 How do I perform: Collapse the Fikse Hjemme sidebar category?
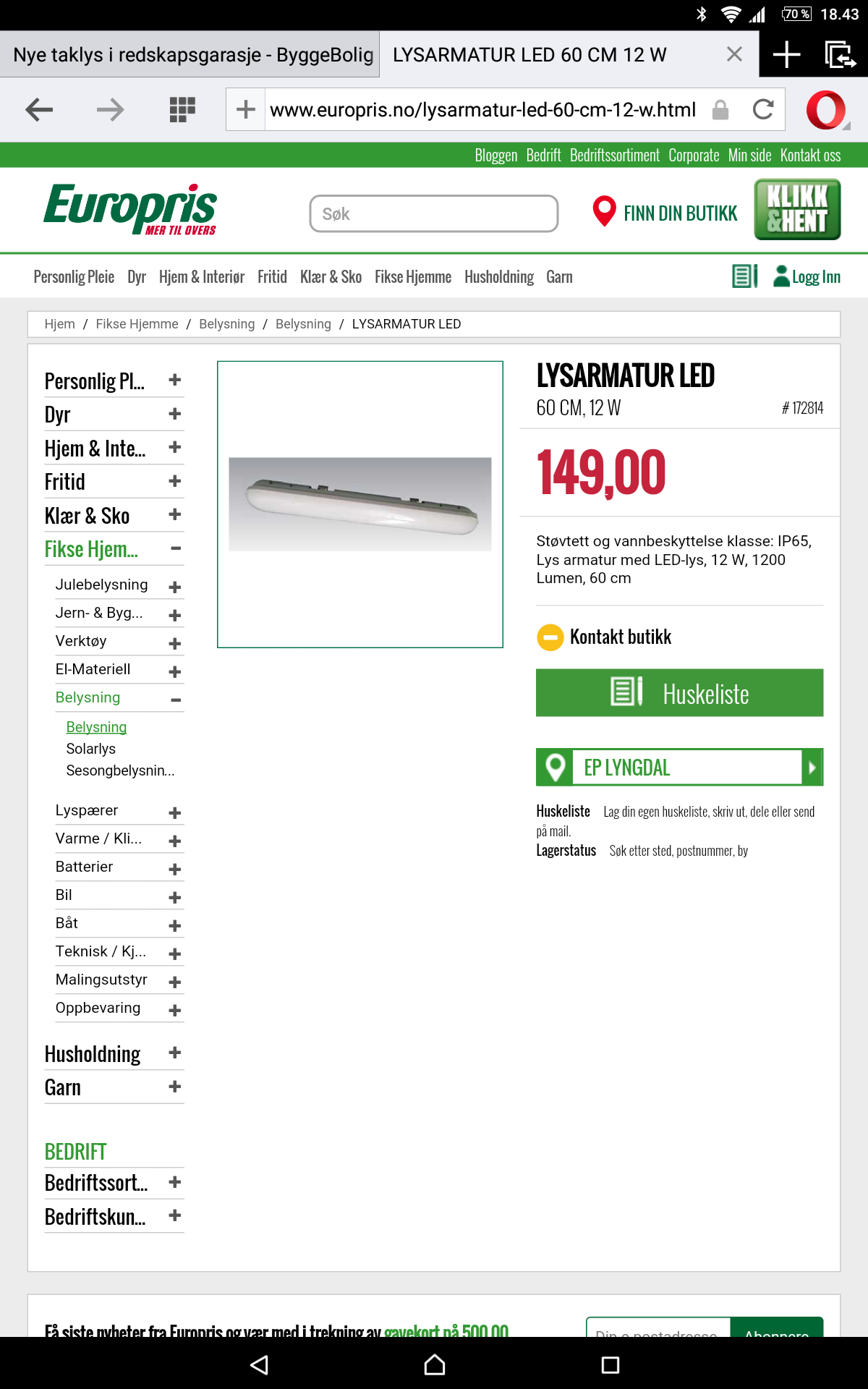175,549
